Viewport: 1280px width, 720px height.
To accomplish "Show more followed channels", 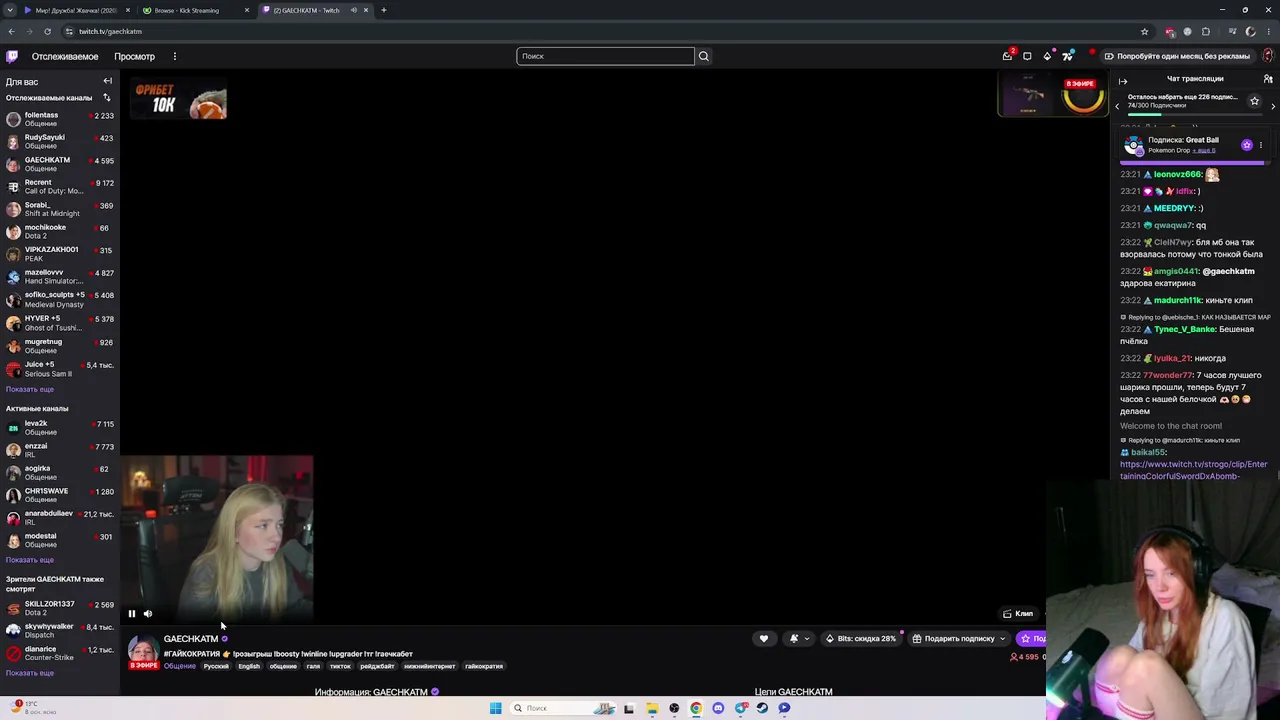I will pos(30,389).
